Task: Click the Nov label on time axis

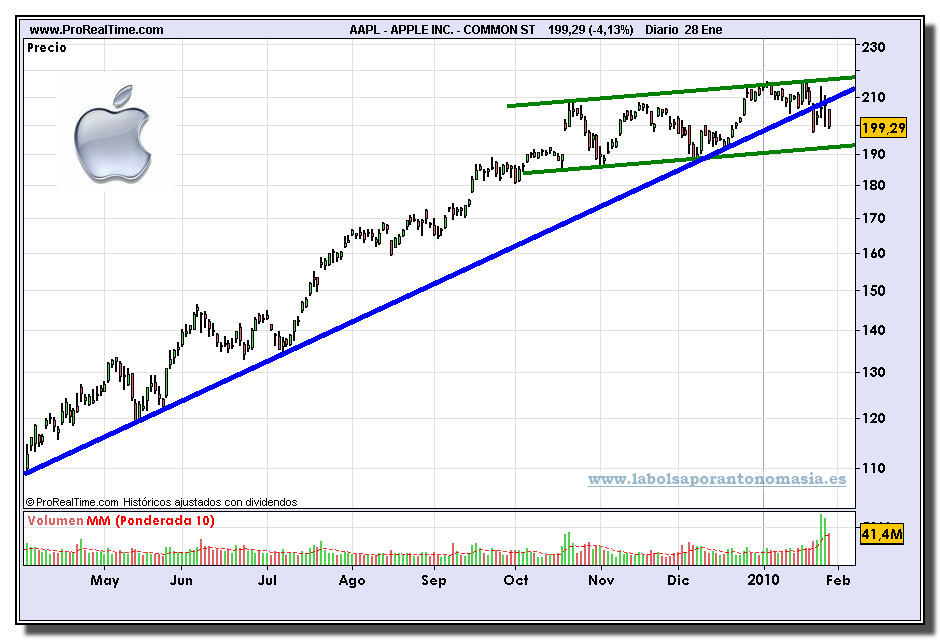Action: tap(601, 580)
